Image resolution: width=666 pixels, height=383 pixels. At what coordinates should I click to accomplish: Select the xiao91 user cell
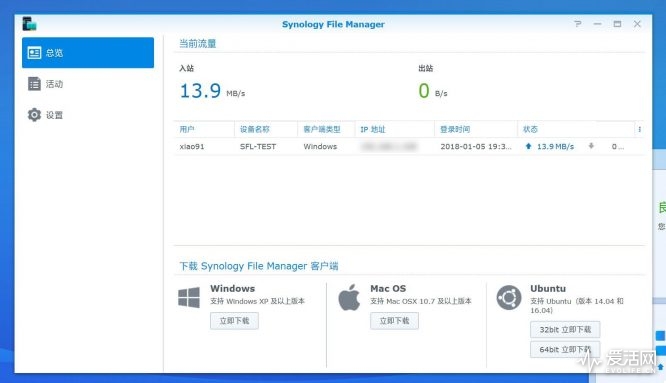point(192,146)
